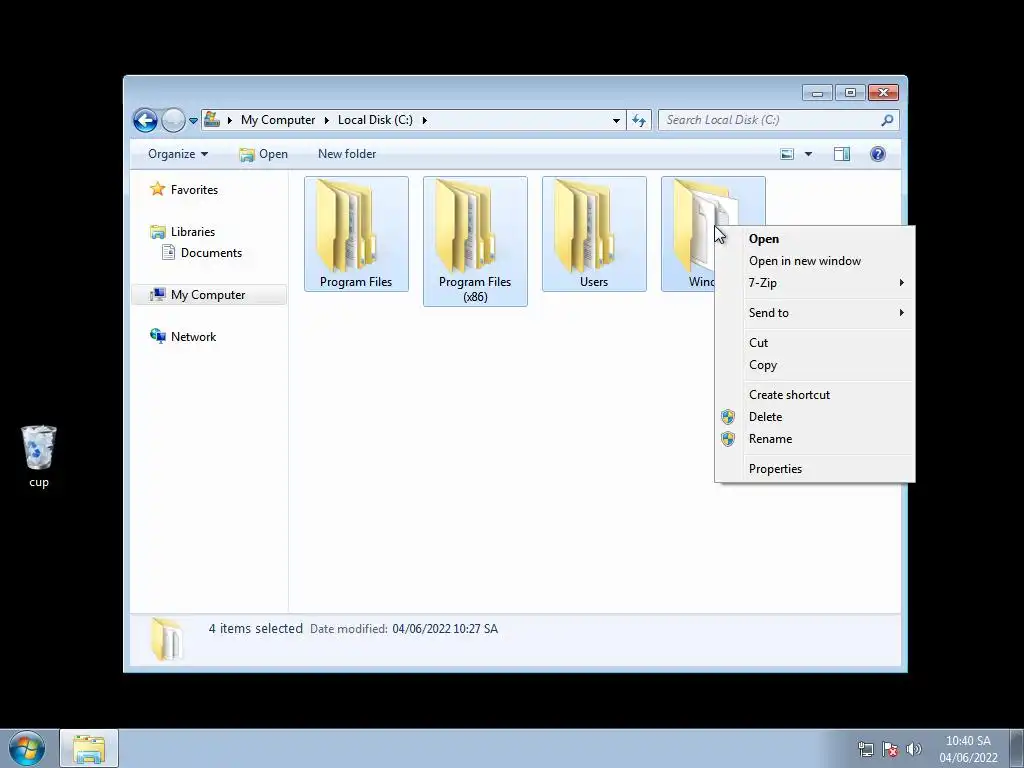Select the Program Files folder

(x=356, y=234)
